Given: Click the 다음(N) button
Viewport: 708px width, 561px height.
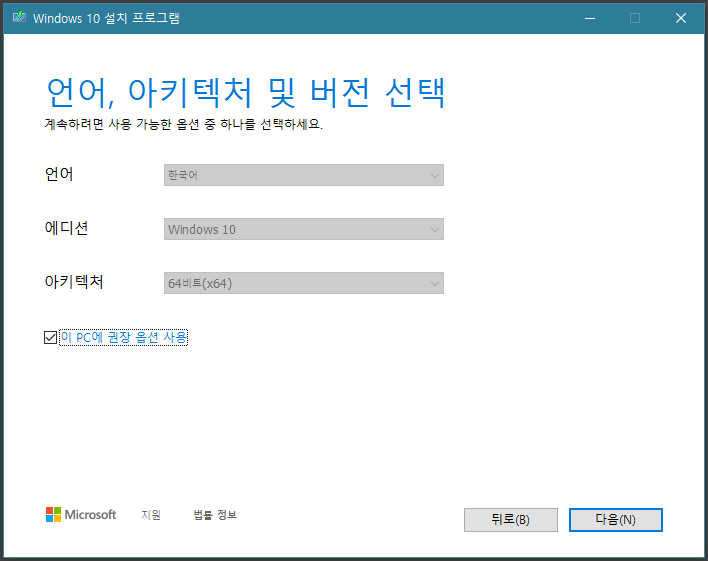Looking at the screenshot, I should (x=615, y=520).
